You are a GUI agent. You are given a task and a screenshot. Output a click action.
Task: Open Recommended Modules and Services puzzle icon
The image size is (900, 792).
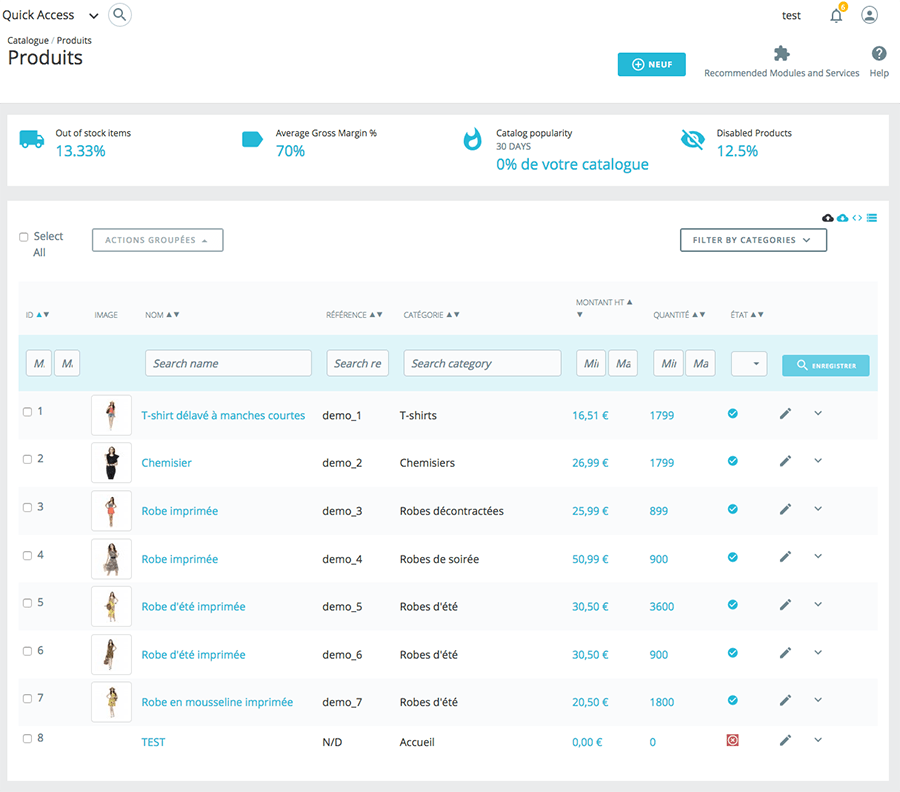(x=781, y=54)
